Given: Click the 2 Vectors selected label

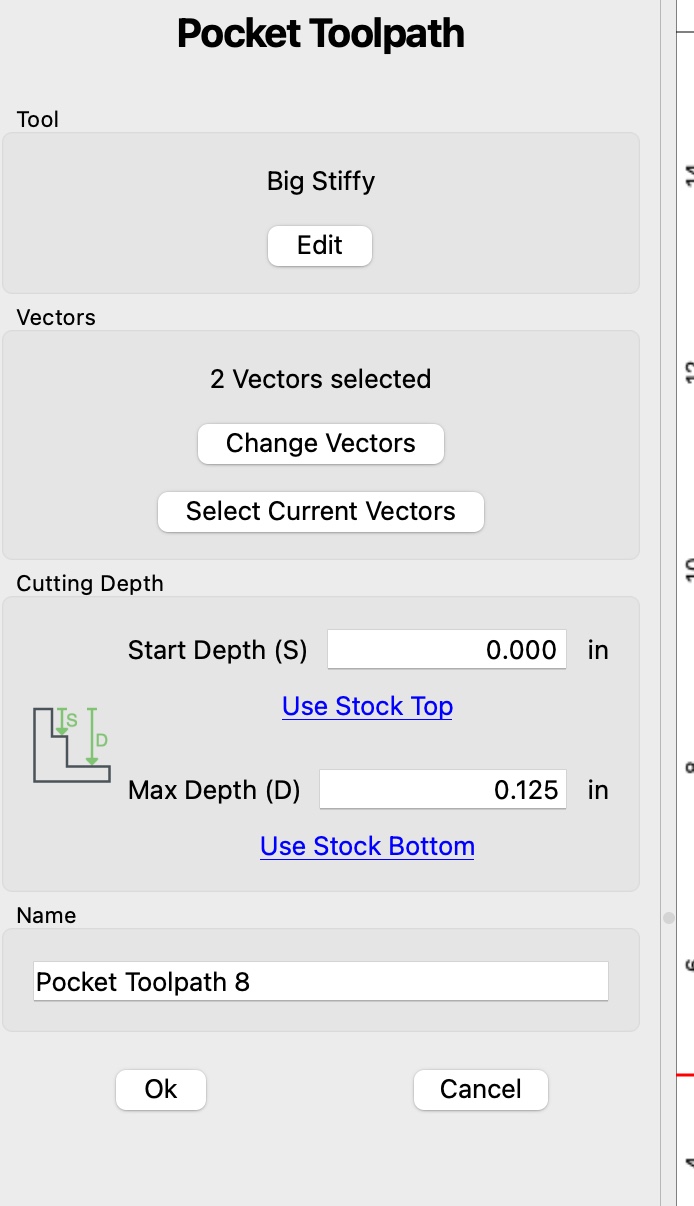Looking at the screenshot, I should (321, 380).
